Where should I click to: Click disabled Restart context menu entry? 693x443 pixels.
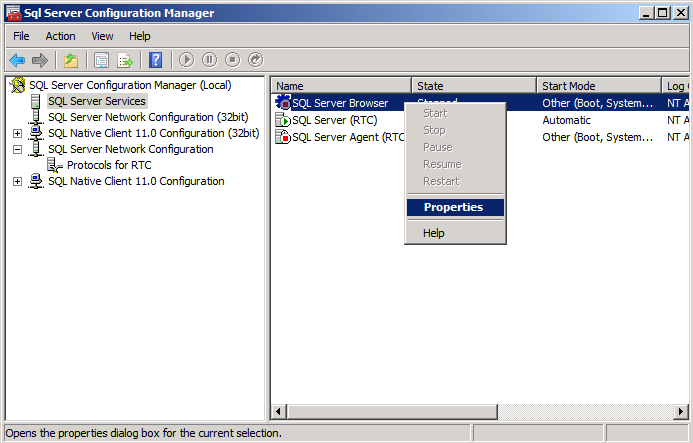point(455,181)
